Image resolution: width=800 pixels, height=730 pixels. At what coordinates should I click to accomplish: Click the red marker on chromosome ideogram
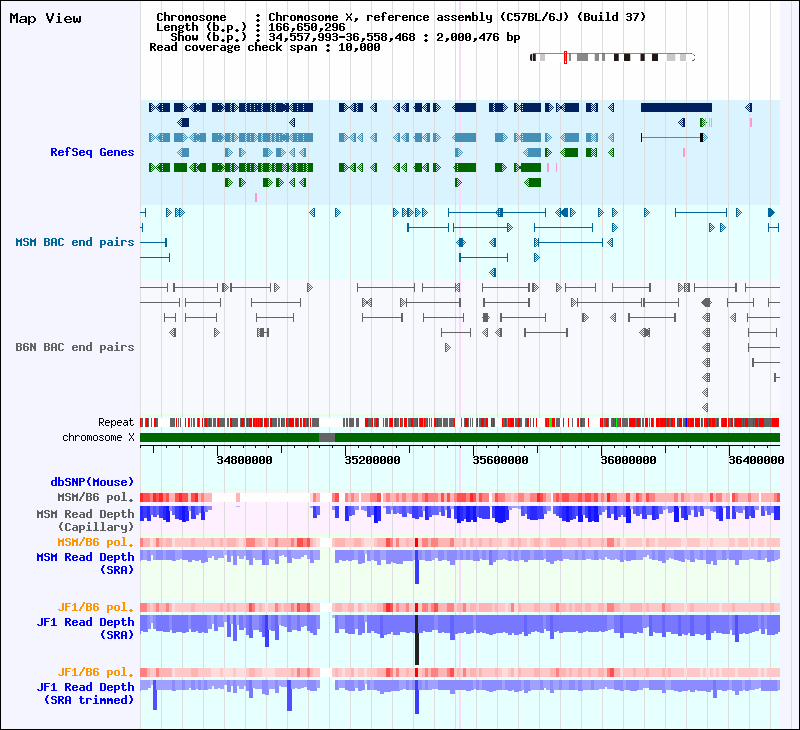(565, 57)
